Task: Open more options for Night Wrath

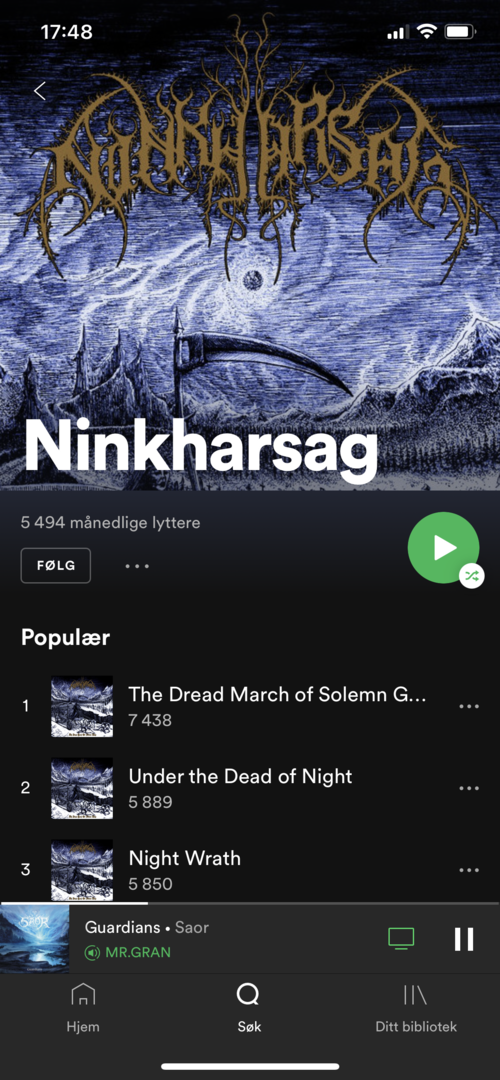Action: [469, 870]
